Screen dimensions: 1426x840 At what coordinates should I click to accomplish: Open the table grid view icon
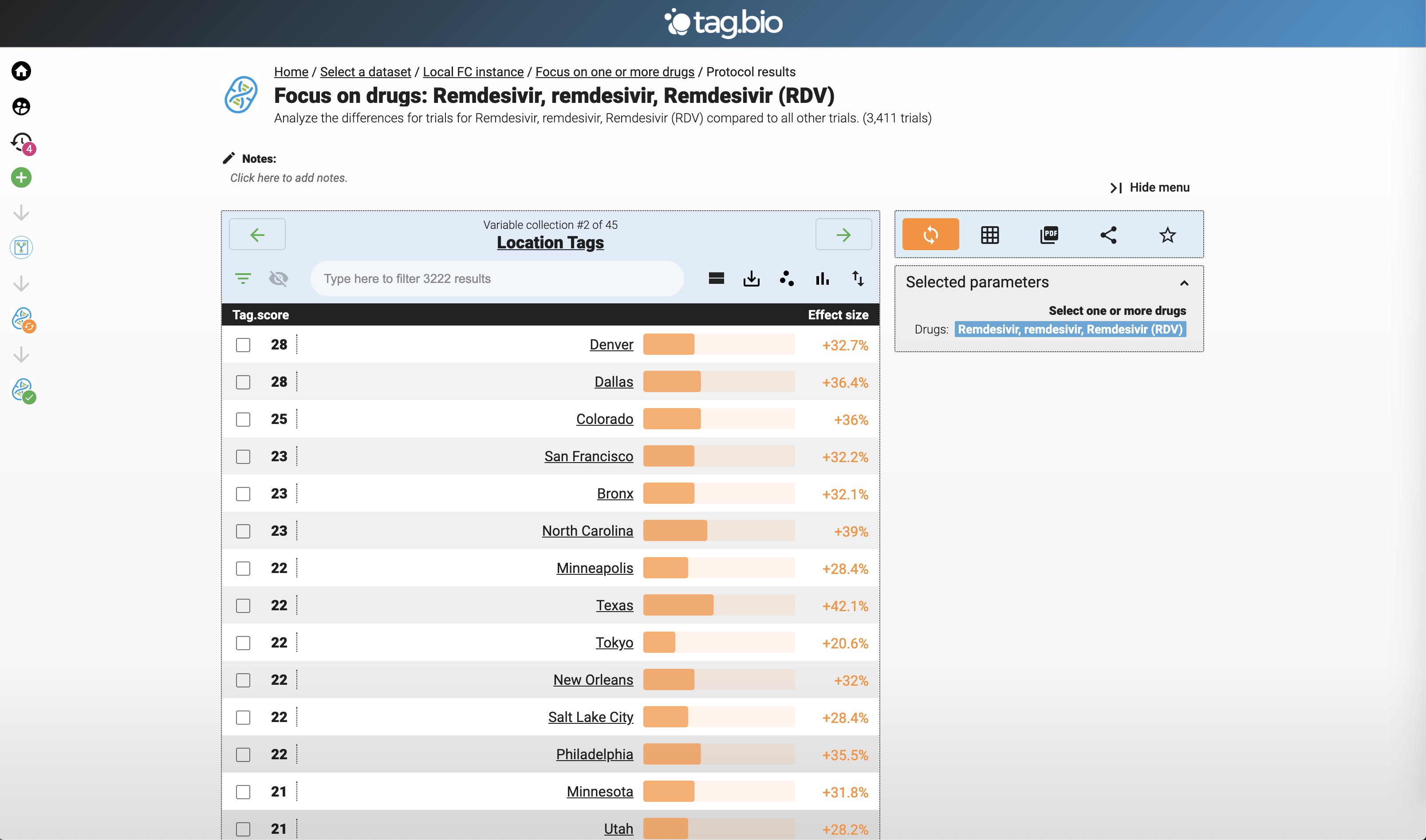pyautogui.click(x=989, y=235)
